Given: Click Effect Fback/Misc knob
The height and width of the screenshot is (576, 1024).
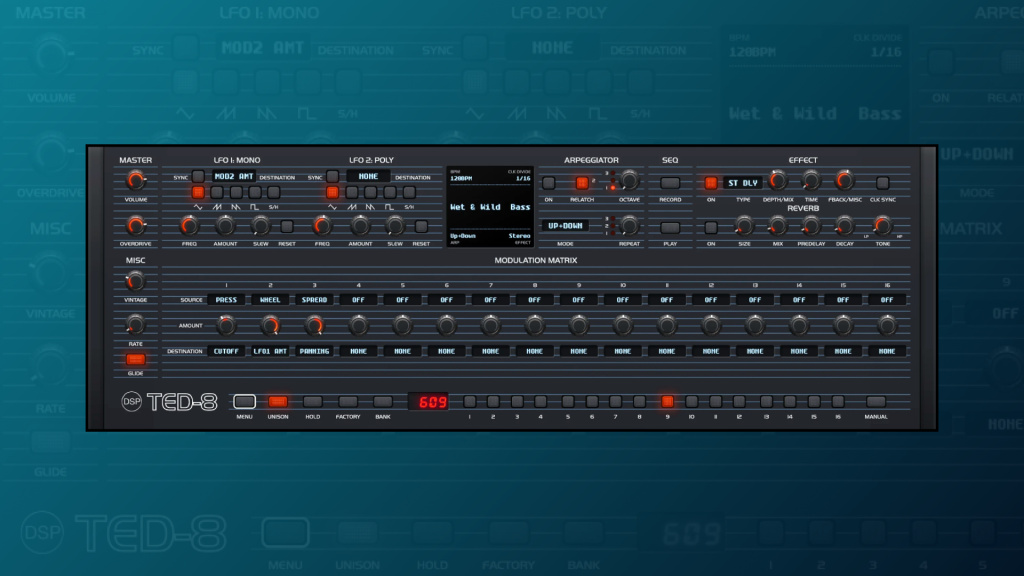Looking at the screenshot, I should click(x=844, y=180).
